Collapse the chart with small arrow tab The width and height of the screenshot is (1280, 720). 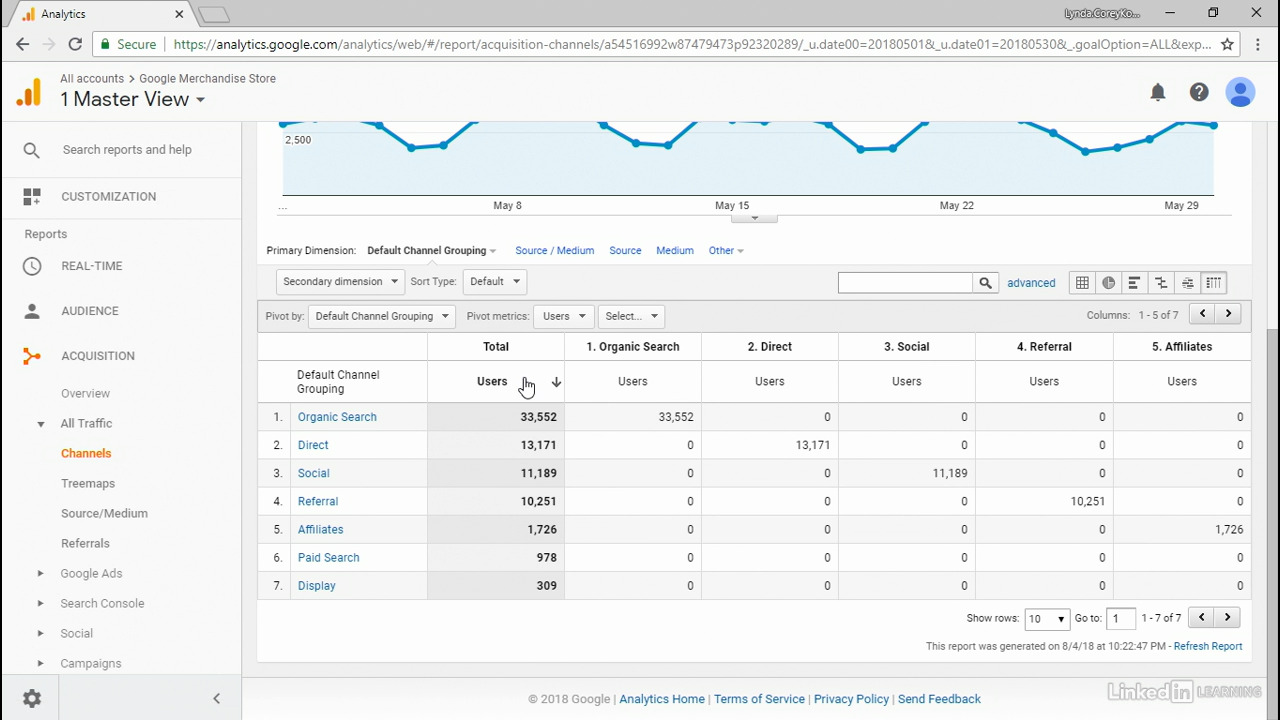pos(755,218)
